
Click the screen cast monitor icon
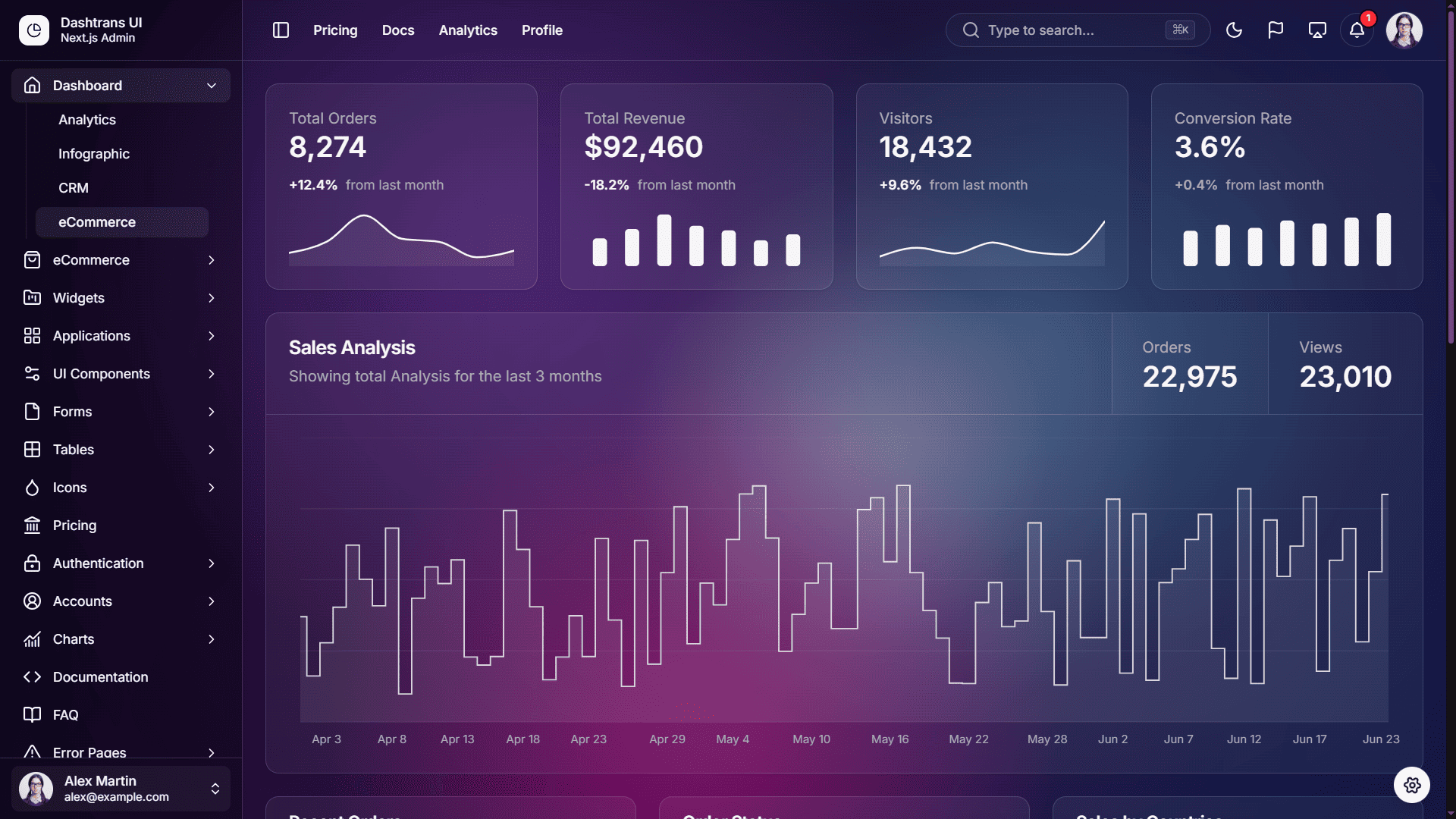click(1317, 30)
